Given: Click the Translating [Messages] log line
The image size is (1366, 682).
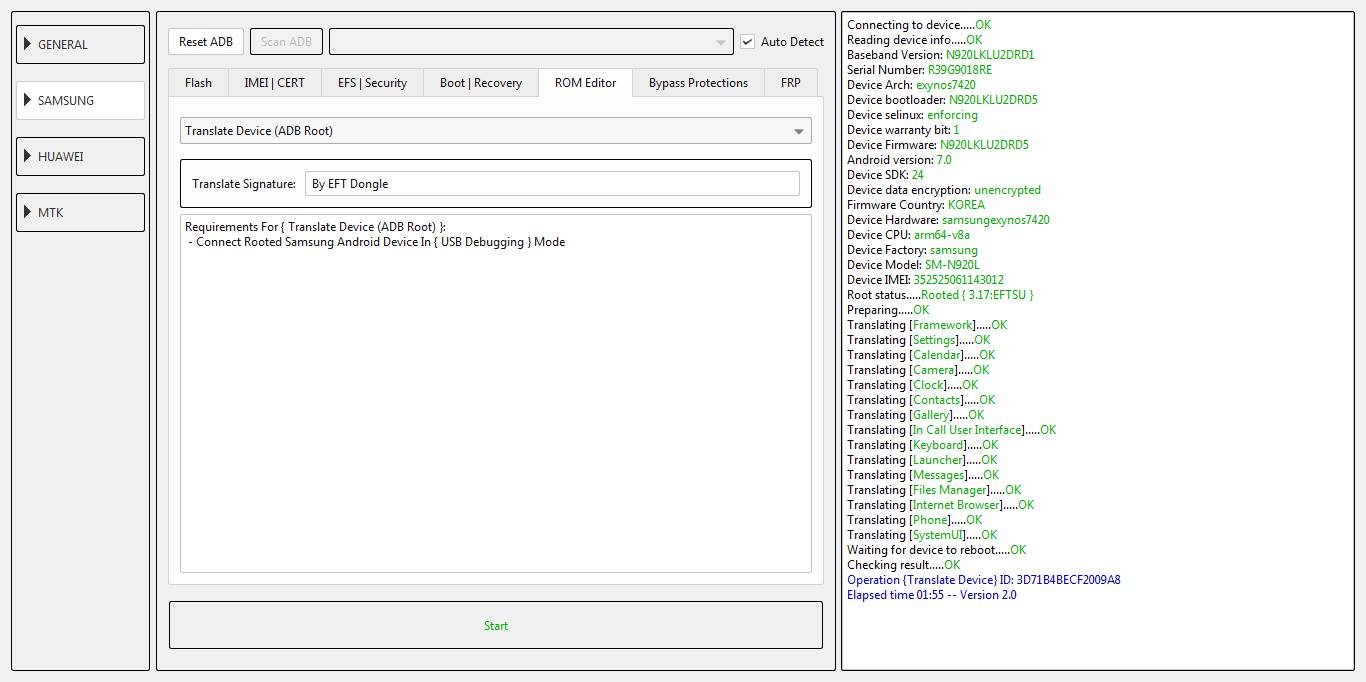Looking at the screenshot, I should click(923, 475).
